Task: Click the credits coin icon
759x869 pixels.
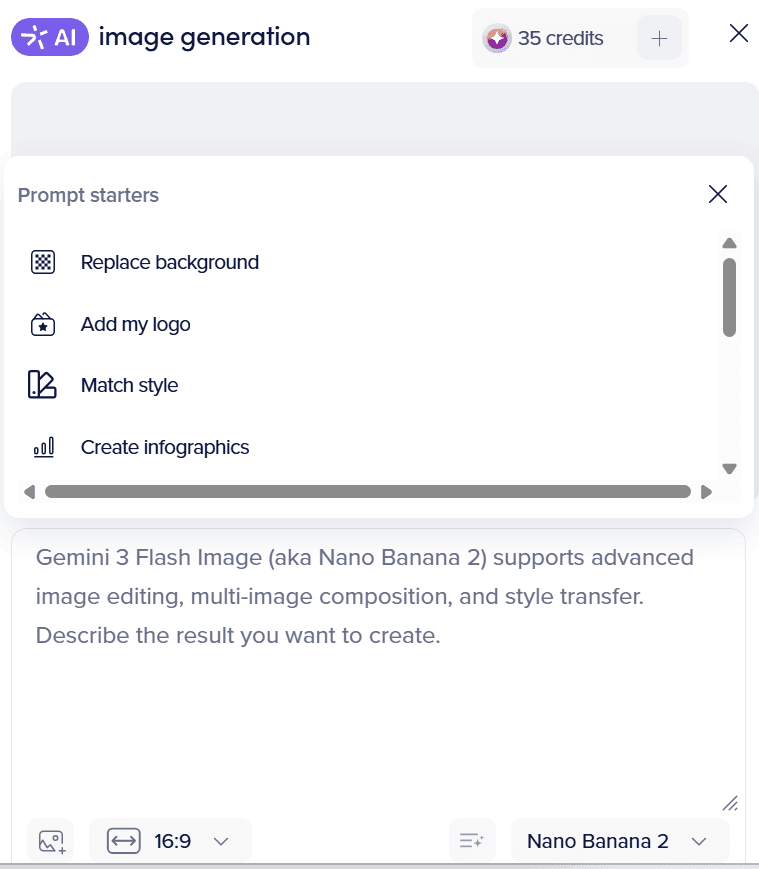Action: [x=497, y=39]
